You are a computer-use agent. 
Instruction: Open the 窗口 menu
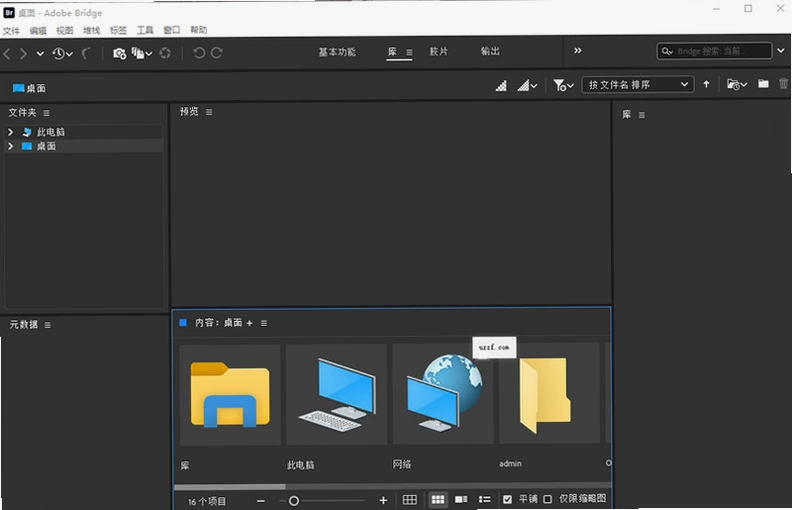click(172, 30)
